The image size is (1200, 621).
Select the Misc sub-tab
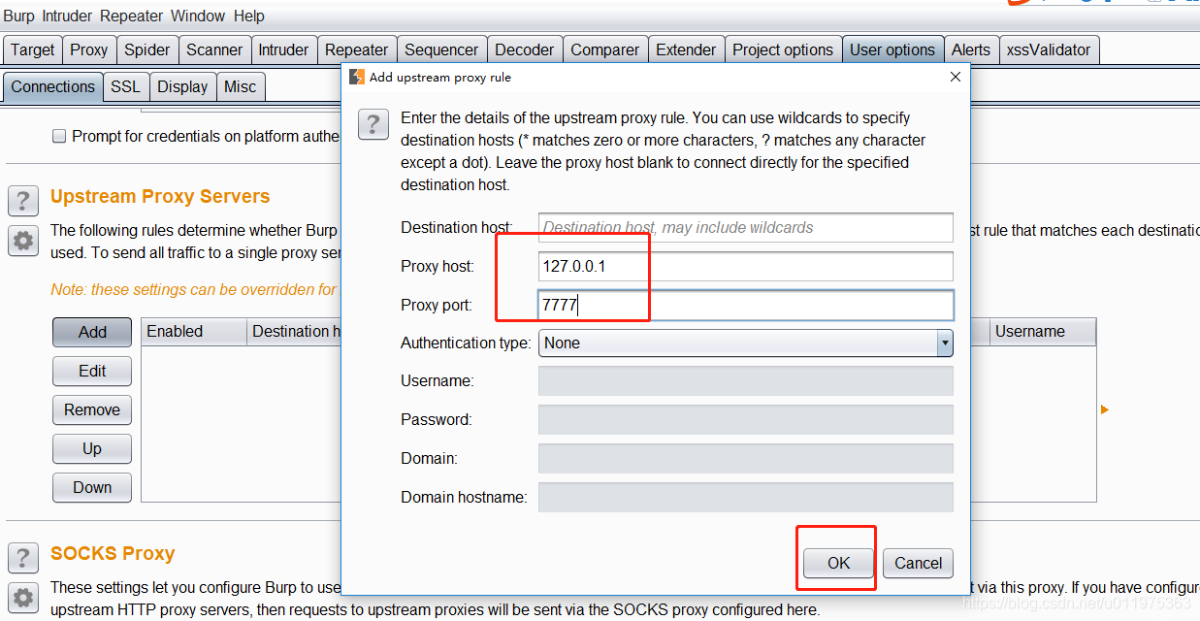240,87
